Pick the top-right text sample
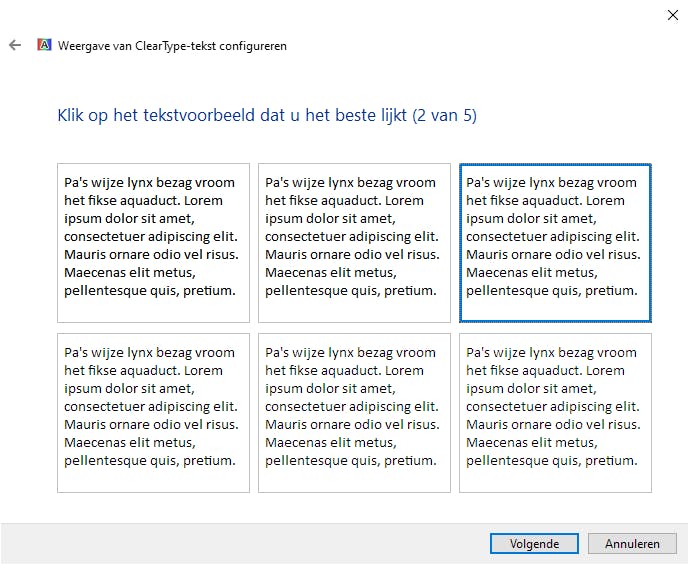 [x=555, y=242]
